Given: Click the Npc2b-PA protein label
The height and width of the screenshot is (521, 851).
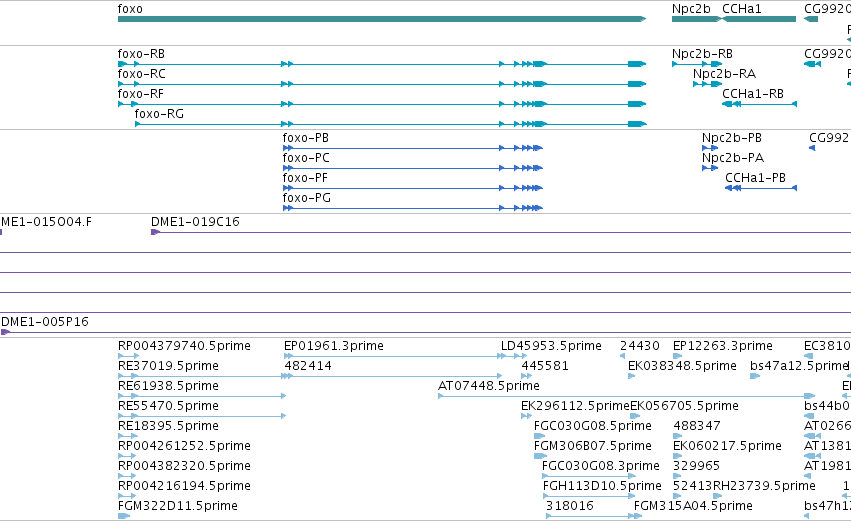Looking at the screenshot, I should tap(733, 158).
